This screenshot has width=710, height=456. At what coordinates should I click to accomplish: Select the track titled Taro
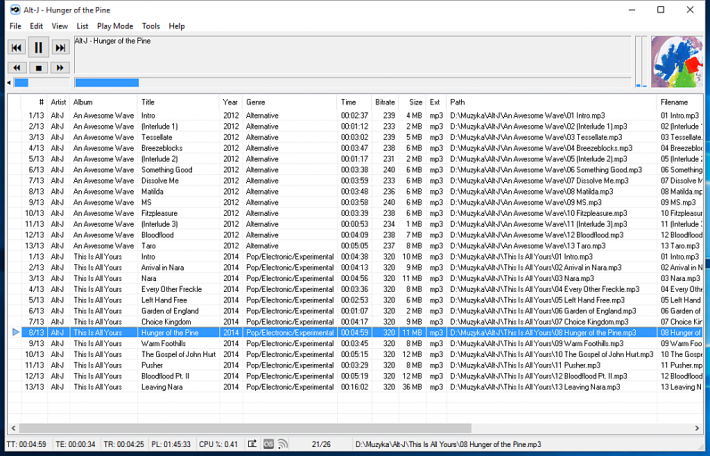coord(148,246)
